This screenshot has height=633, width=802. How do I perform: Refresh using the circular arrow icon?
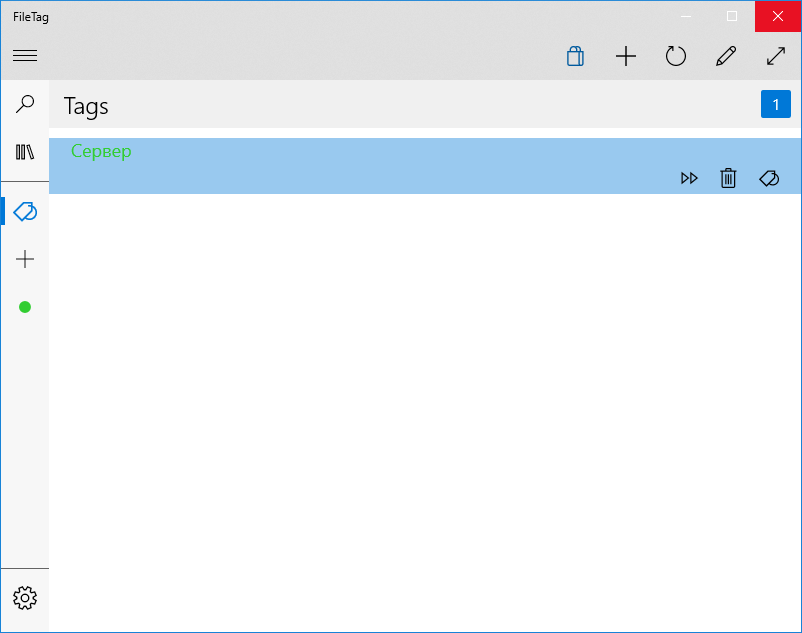pos(676,56)
